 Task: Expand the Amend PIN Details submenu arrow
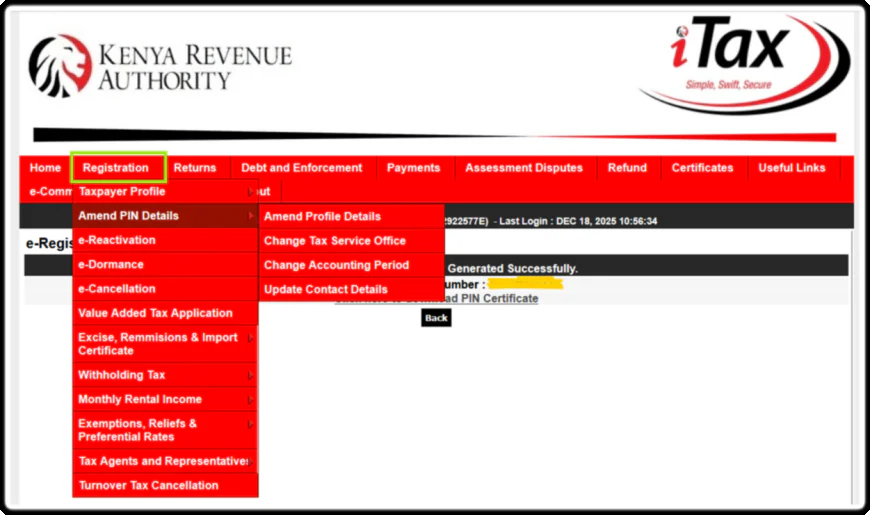click(250, 216)
